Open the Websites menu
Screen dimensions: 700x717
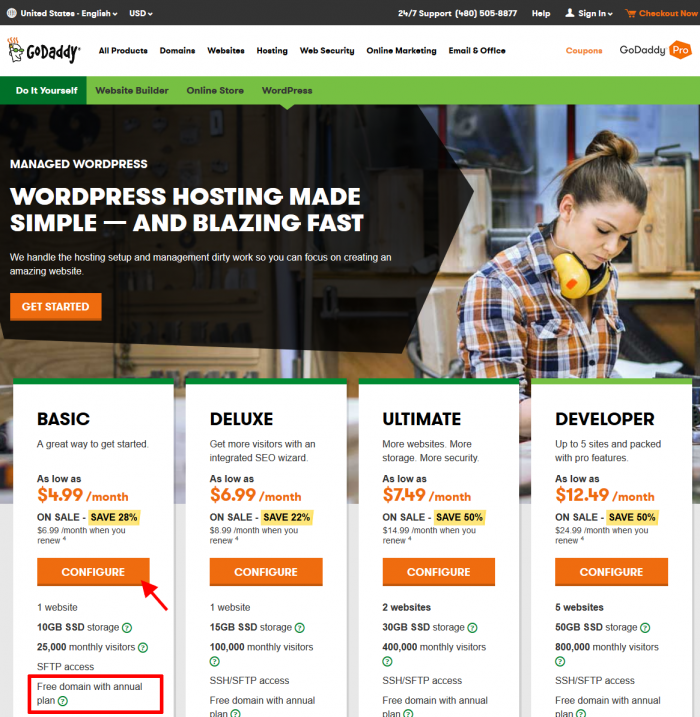226,51
